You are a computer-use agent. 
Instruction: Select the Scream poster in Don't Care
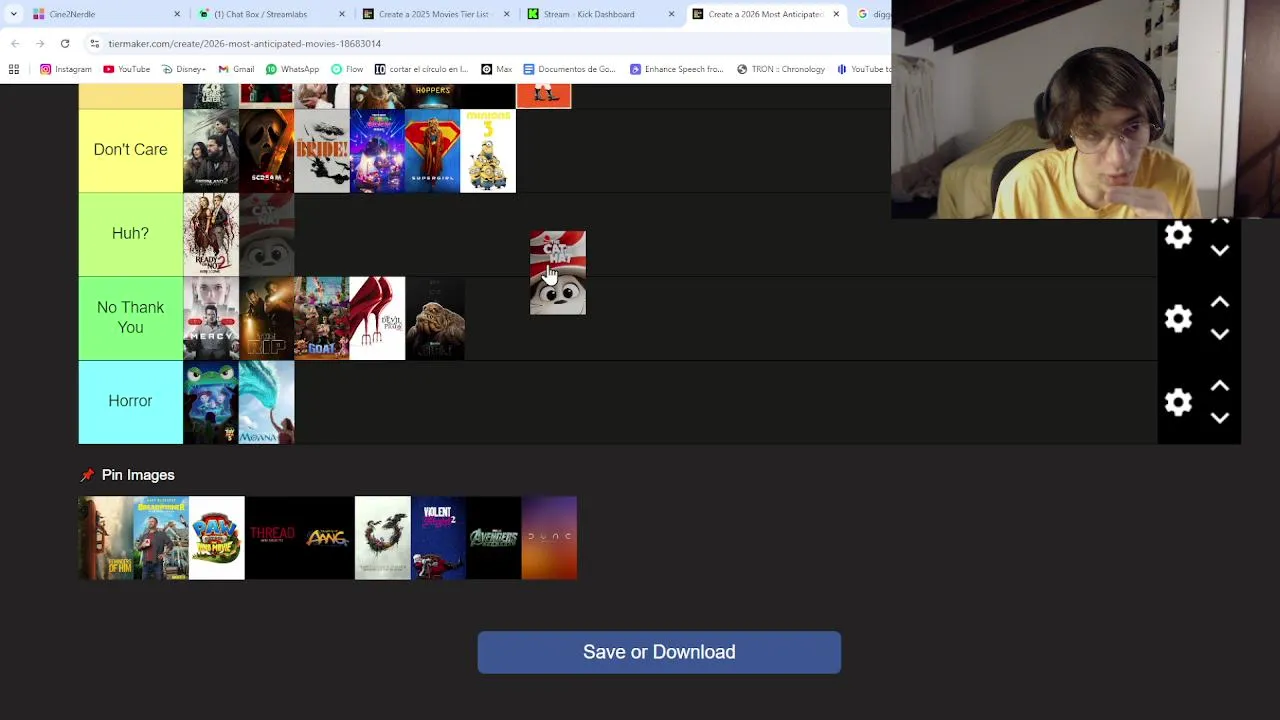pyautogui.click(x=266, y=150)
